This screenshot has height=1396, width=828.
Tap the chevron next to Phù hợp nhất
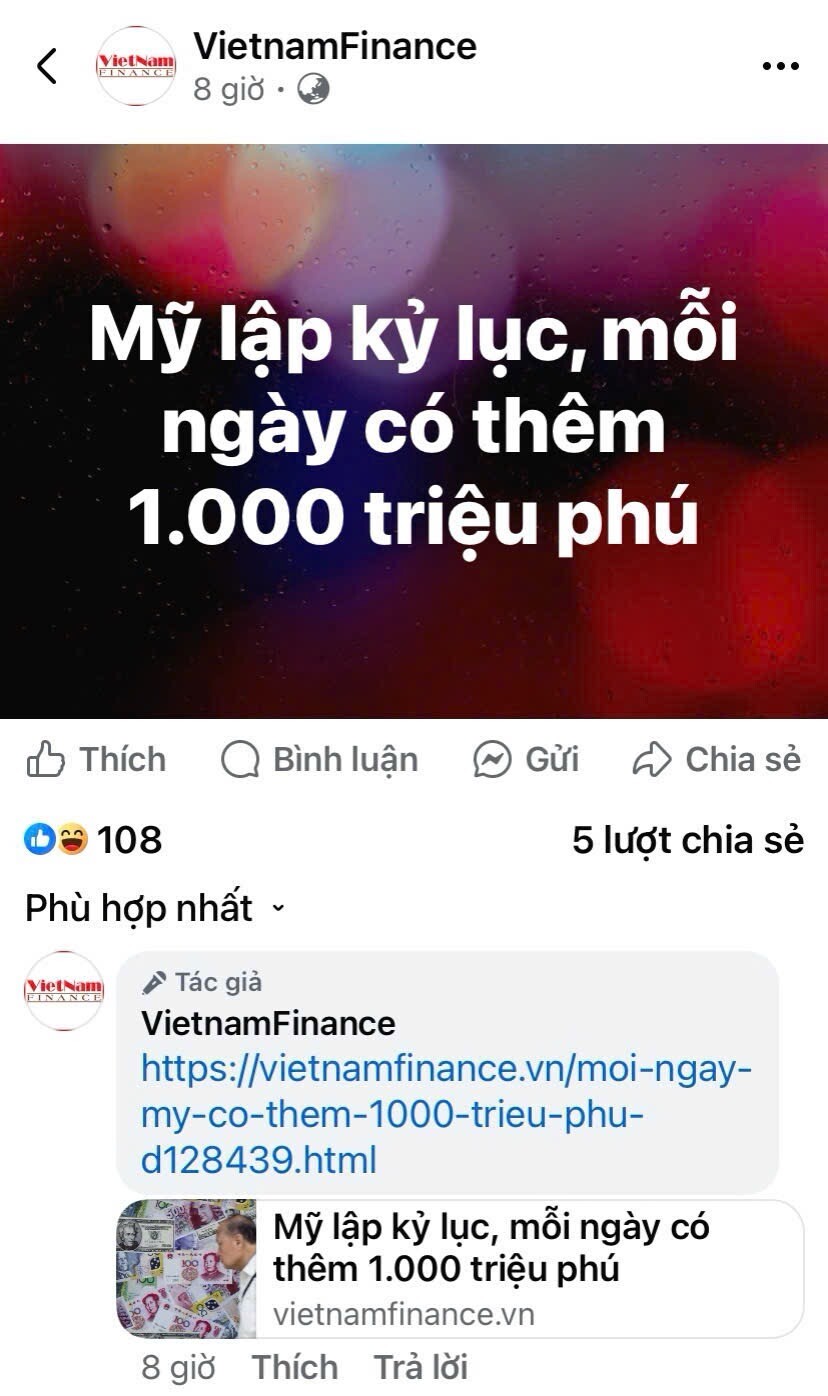(278, 909)
